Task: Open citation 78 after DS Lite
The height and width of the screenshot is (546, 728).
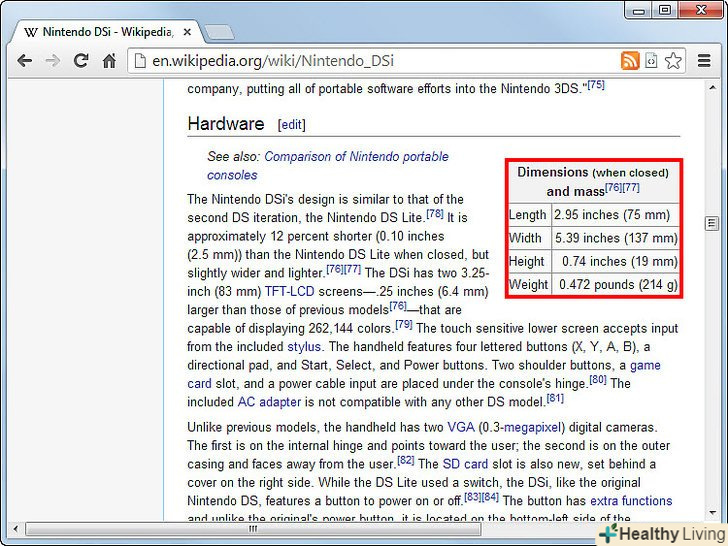Action: pyautogui.click(x=435, y=214)
